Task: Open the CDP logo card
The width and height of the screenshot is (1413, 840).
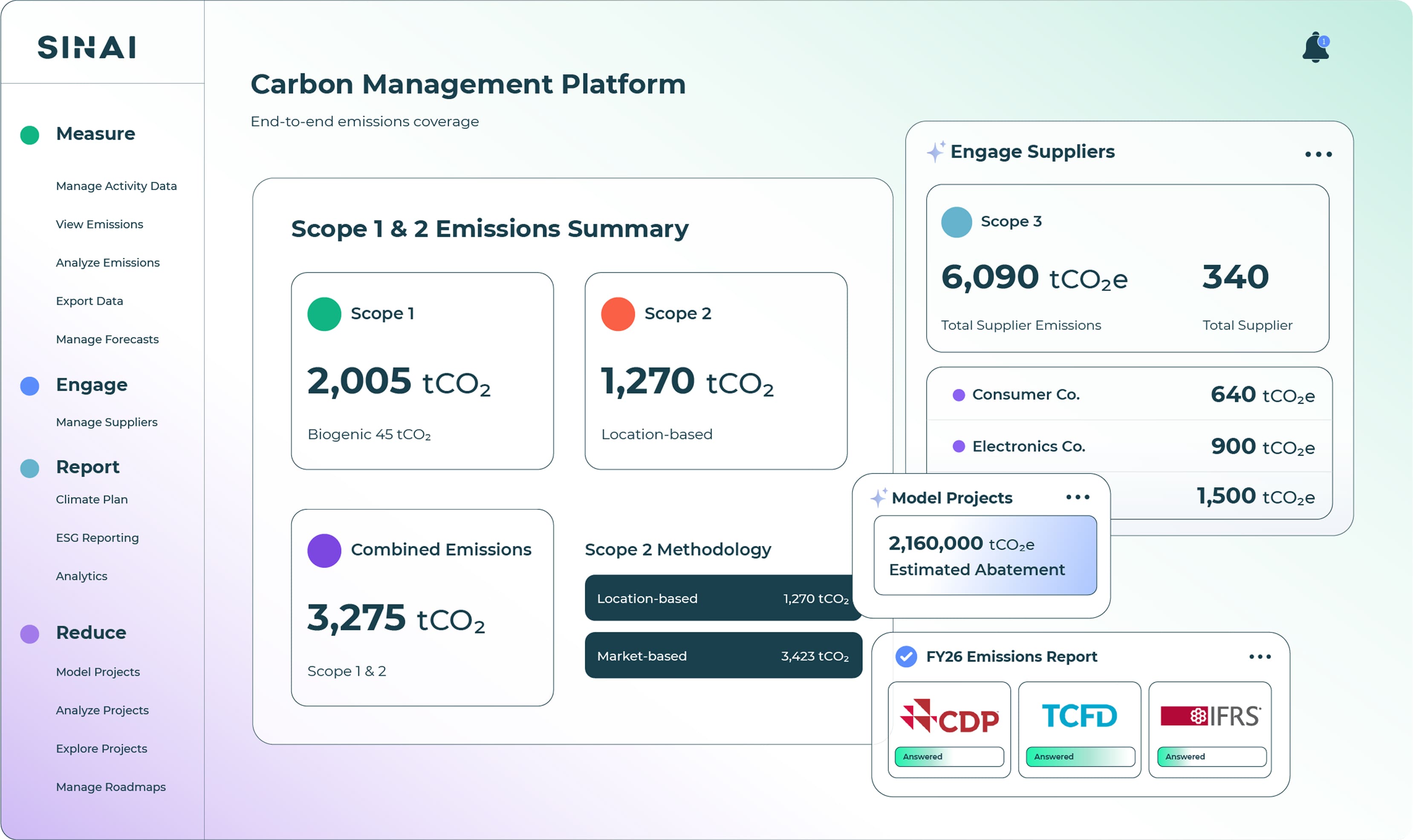Action: [x=949, y=730]
